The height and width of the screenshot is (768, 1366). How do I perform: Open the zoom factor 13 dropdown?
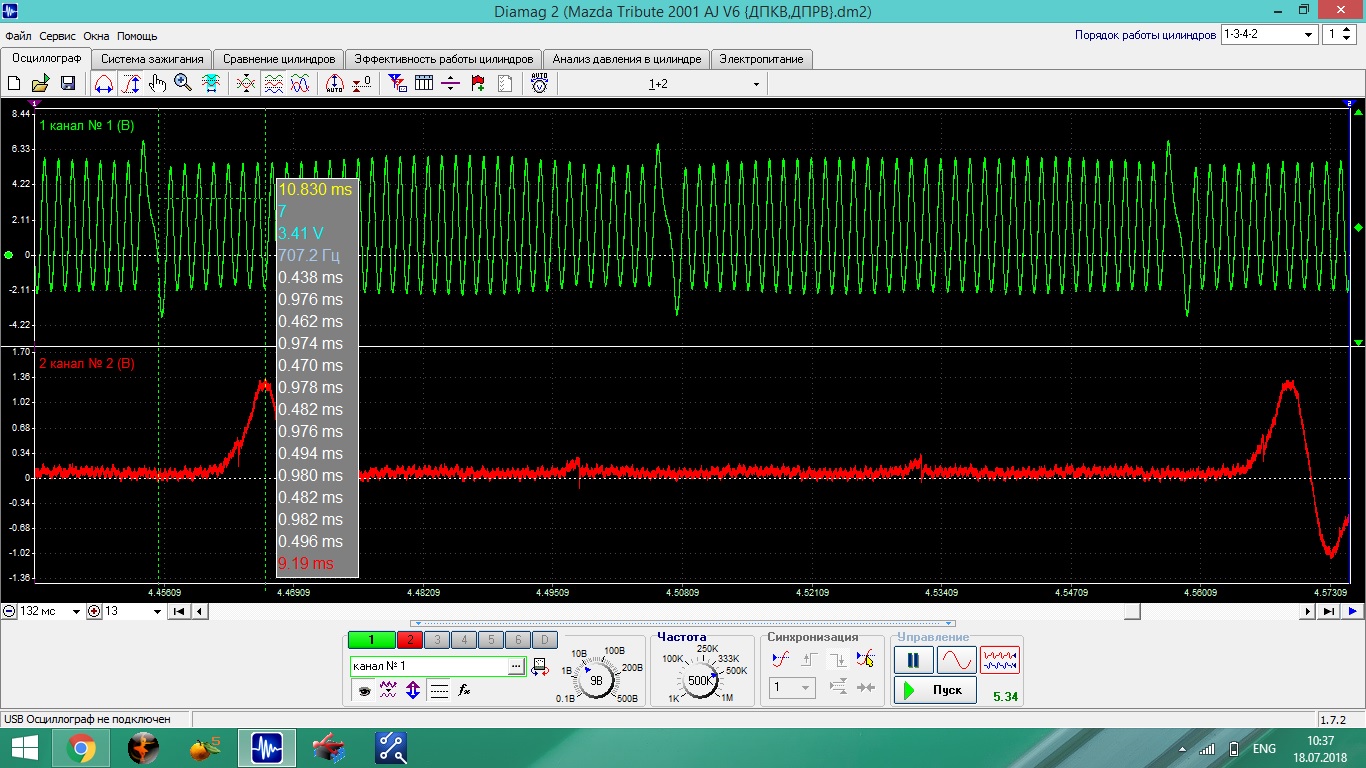tap(157, 611)
